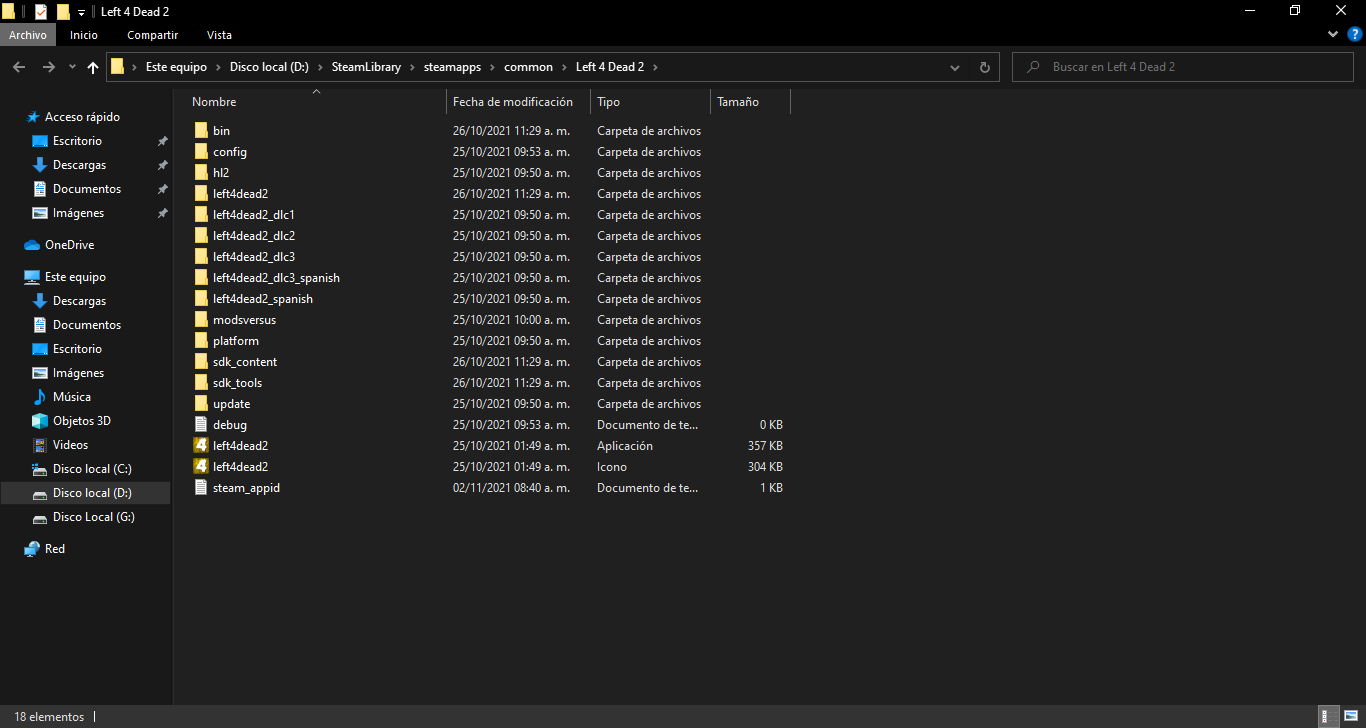Click the OneDrive cloud icon in the sidebar
Image resolution: width=1366 pixels, height=728 pixels.
click(32, 245)
